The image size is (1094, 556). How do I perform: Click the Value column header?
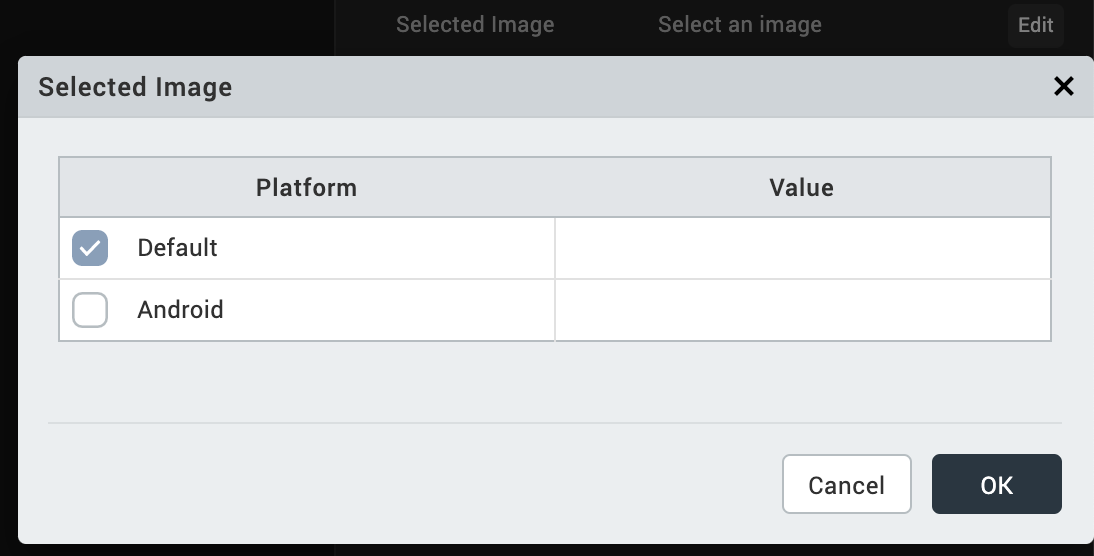802,187
